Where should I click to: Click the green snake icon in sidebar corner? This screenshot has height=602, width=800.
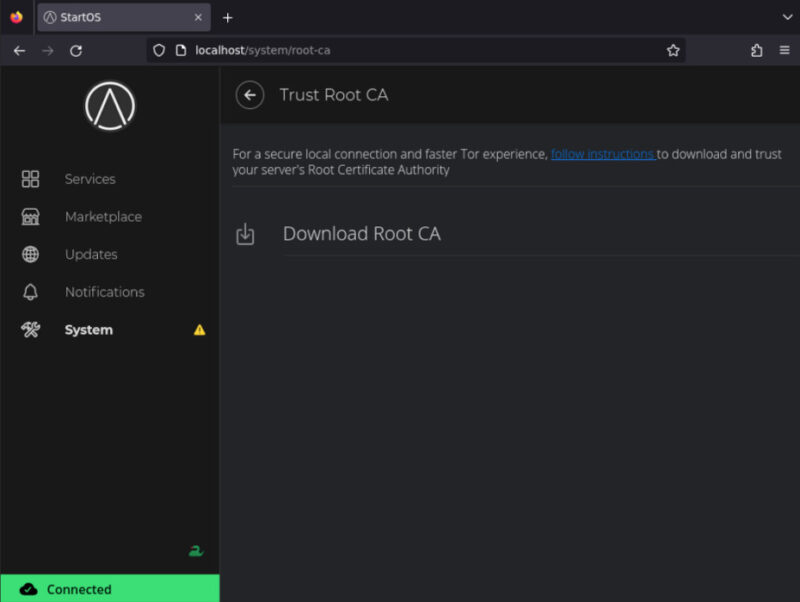[196, 550]
